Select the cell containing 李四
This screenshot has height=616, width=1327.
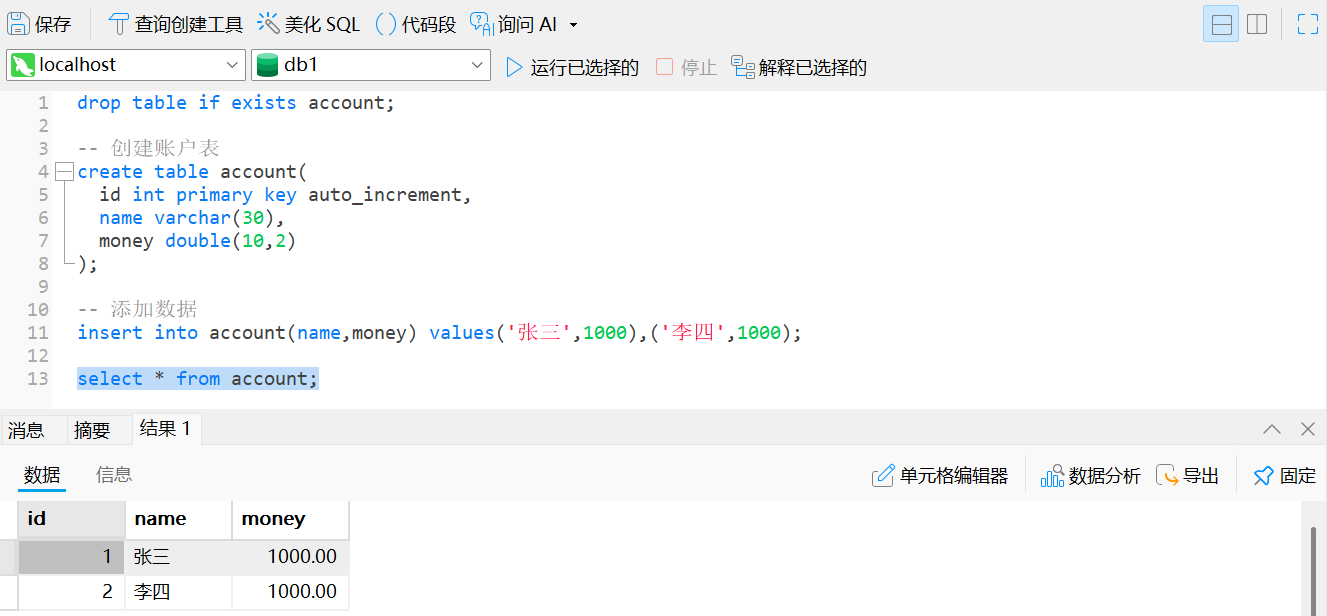coord(178,592)
